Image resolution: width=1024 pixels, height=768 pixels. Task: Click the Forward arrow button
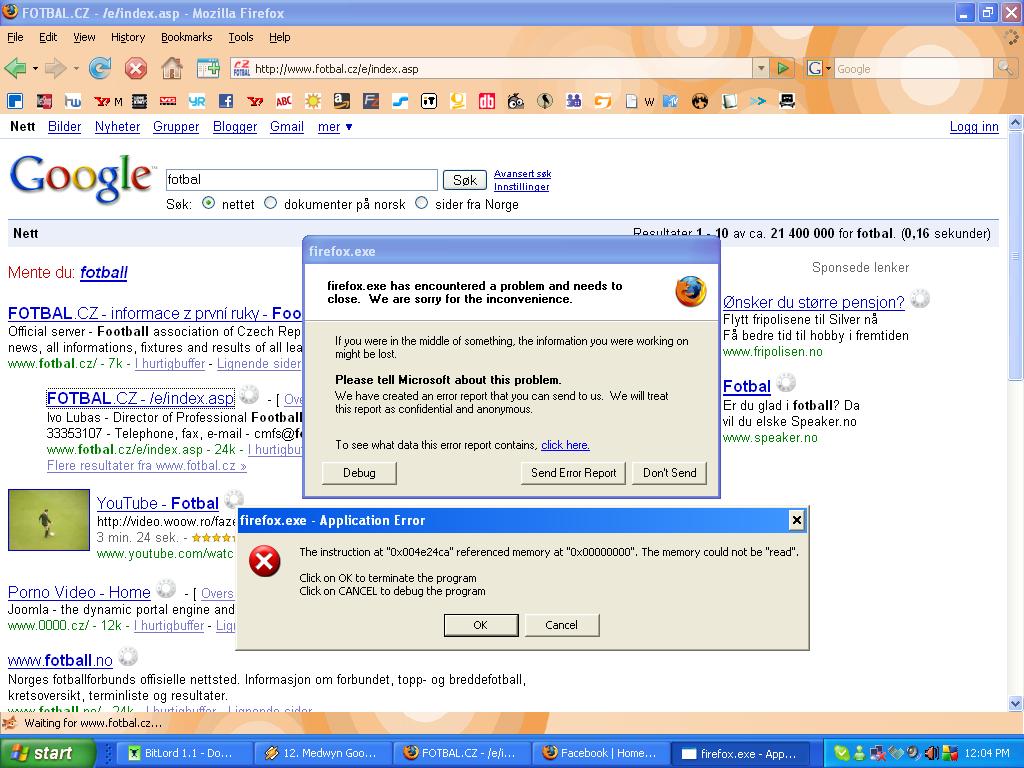coord(56,68)
